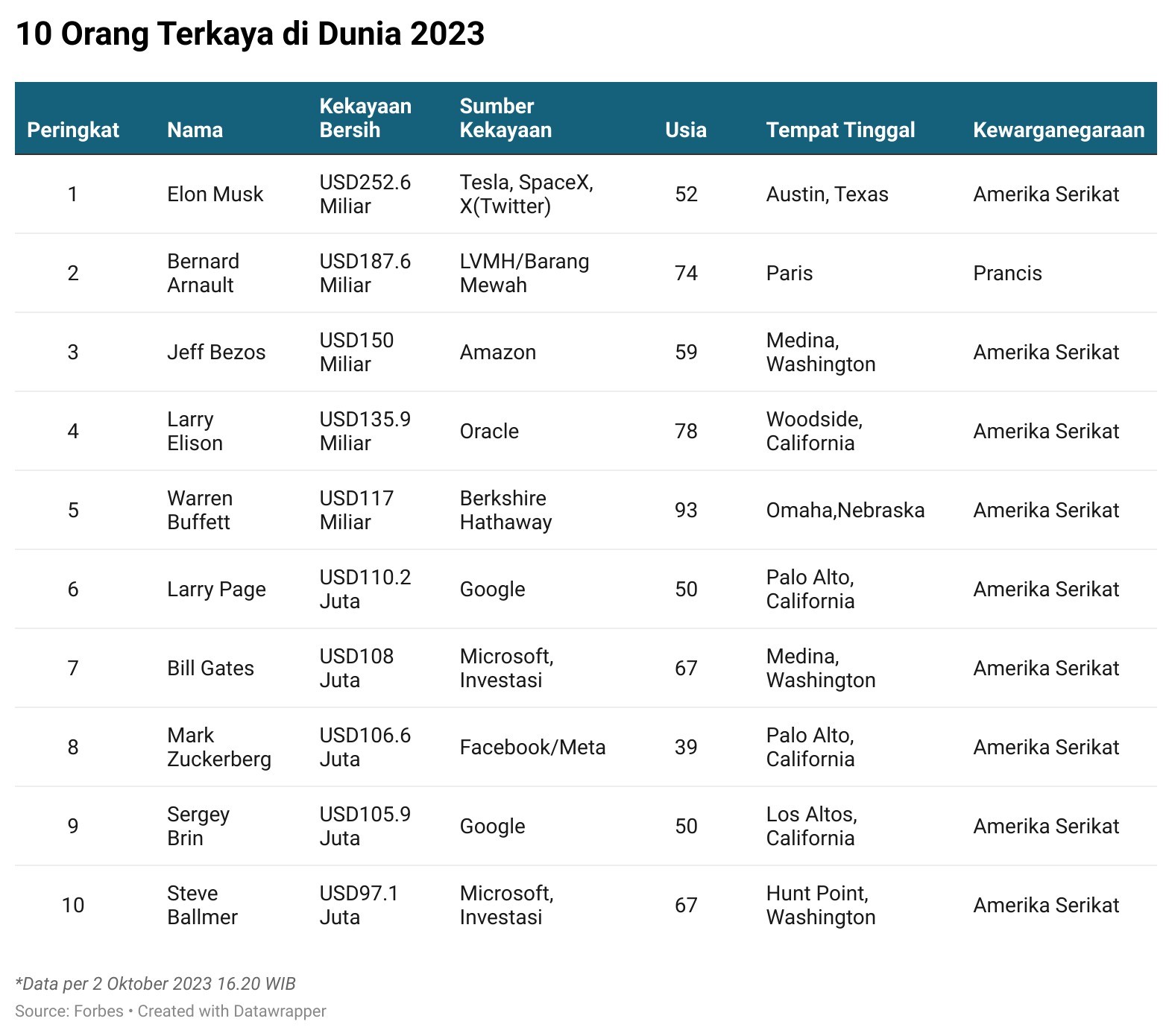The image size is (1172, 1036).
Task: Click the residence 'Paris'
Action: point(789,274)
